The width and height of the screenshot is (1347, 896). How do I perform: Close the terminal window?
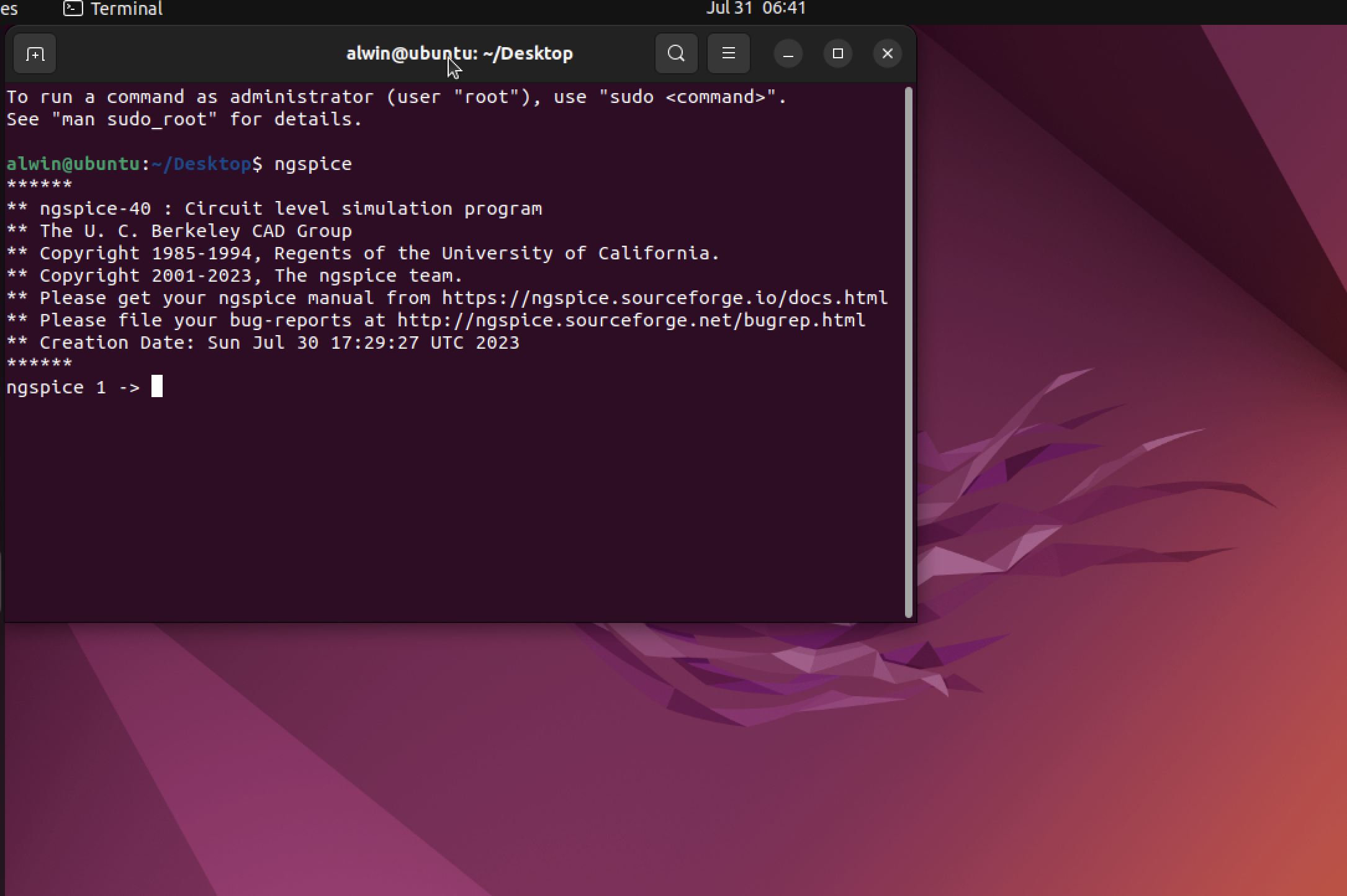[886, 53]
